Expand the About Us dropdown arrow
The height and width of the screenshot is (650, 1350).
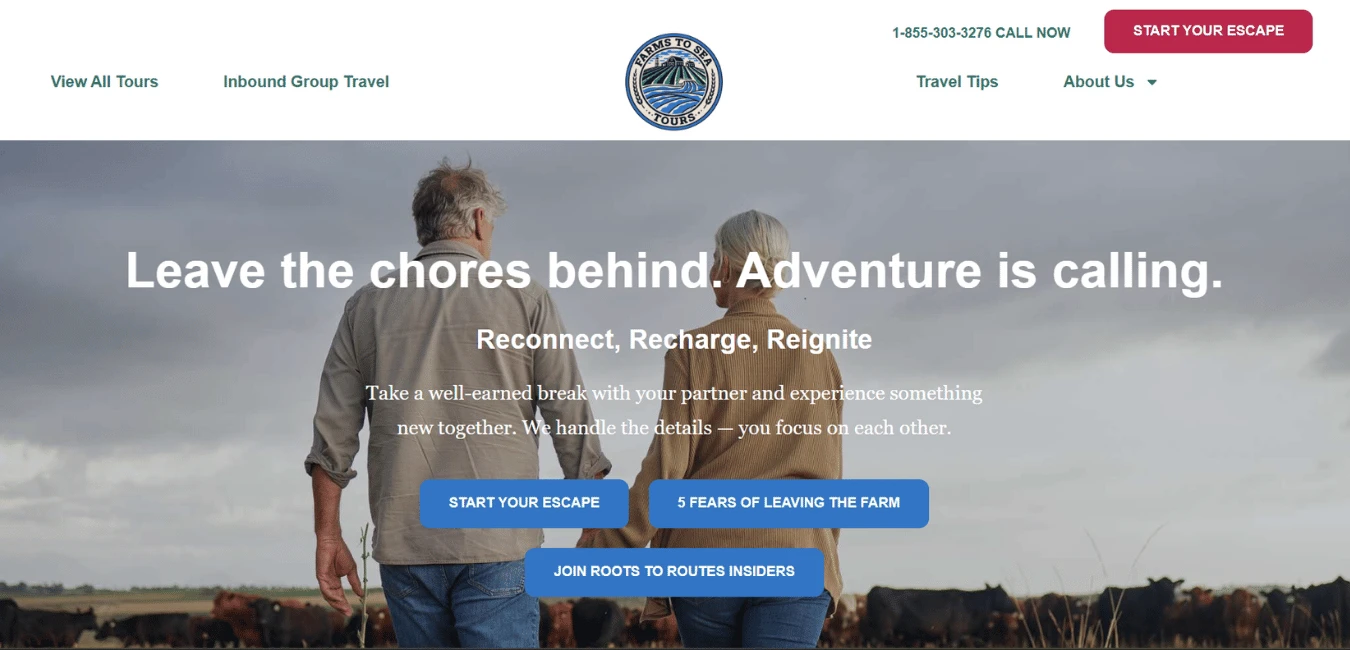(x=1152, y=82)
